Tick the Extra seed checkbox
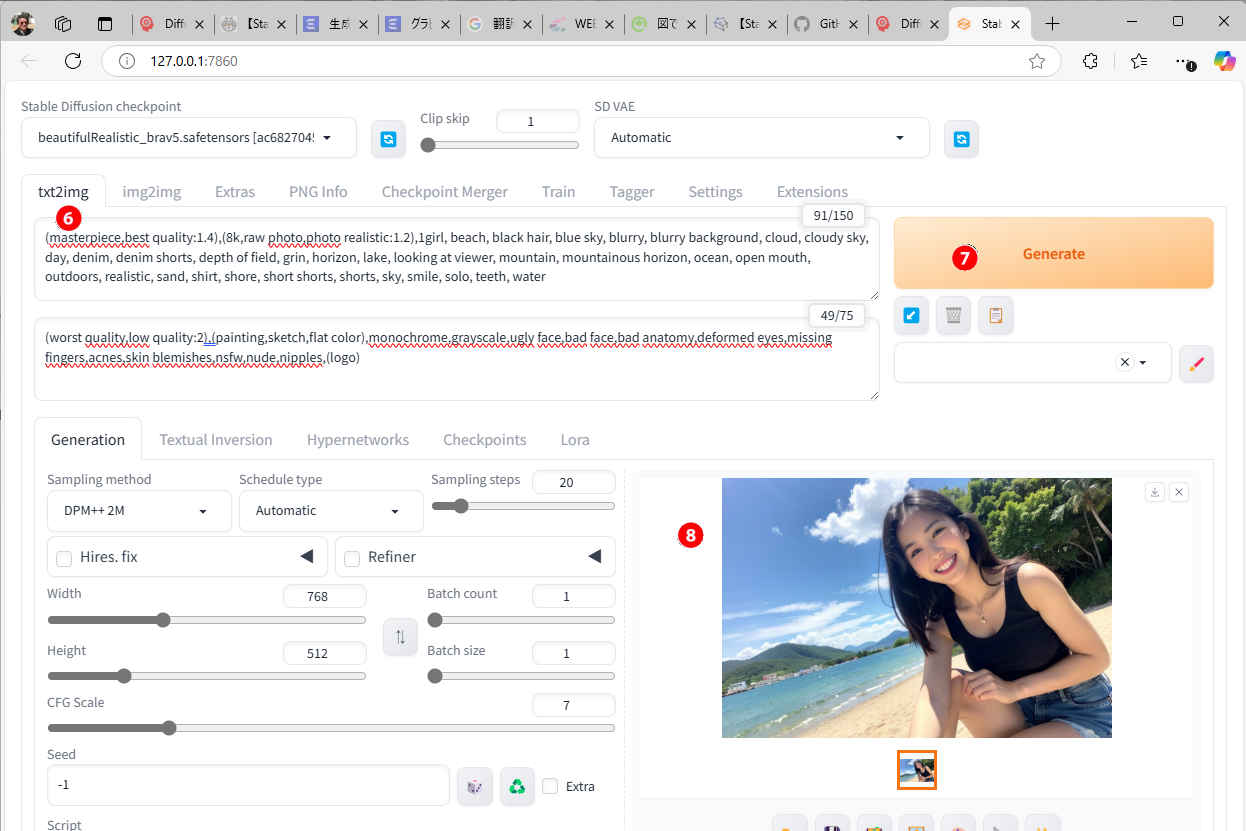 pos(550,786)
